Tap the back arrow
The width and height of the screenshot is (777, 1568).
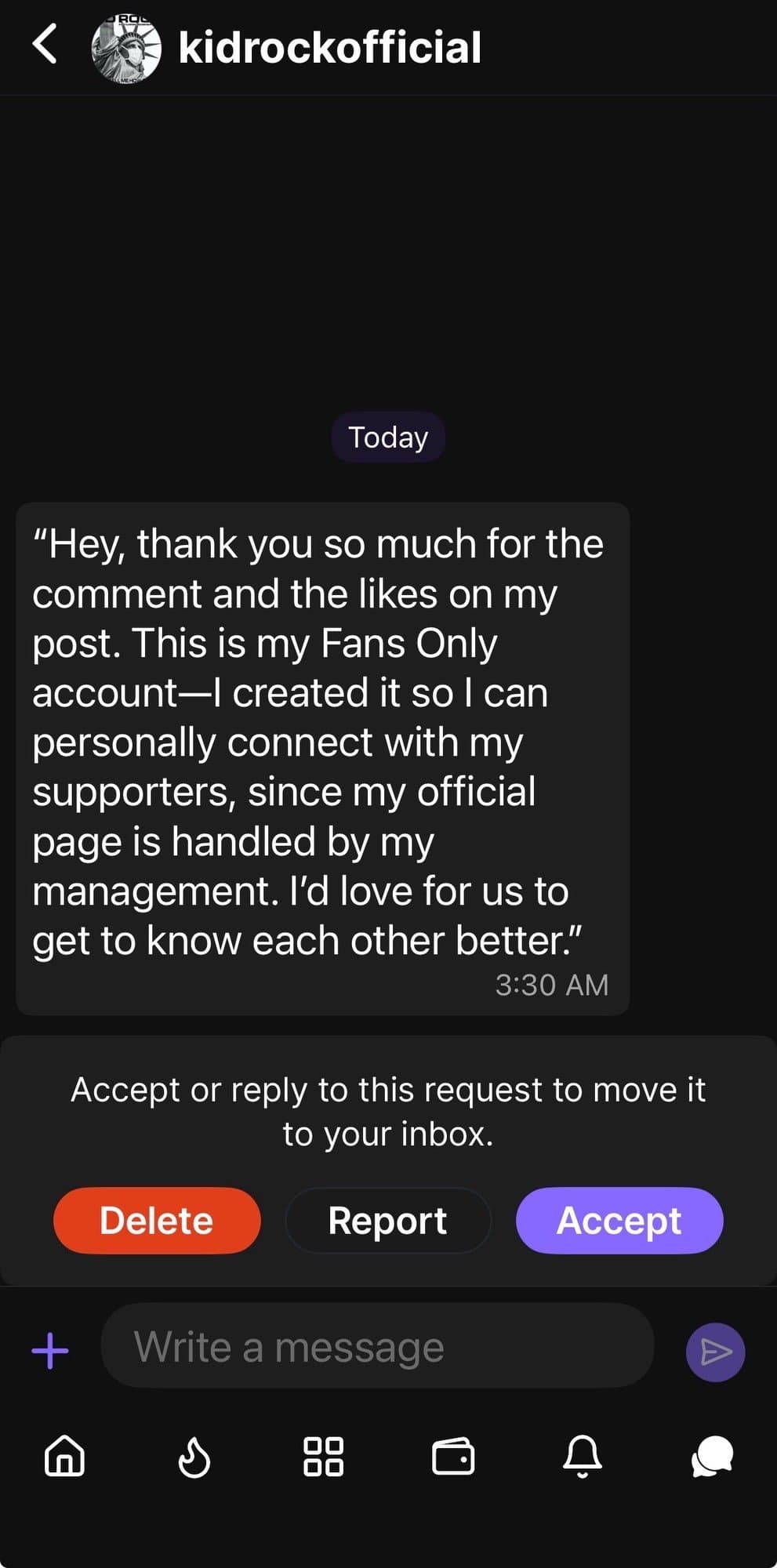coord(45,44)
